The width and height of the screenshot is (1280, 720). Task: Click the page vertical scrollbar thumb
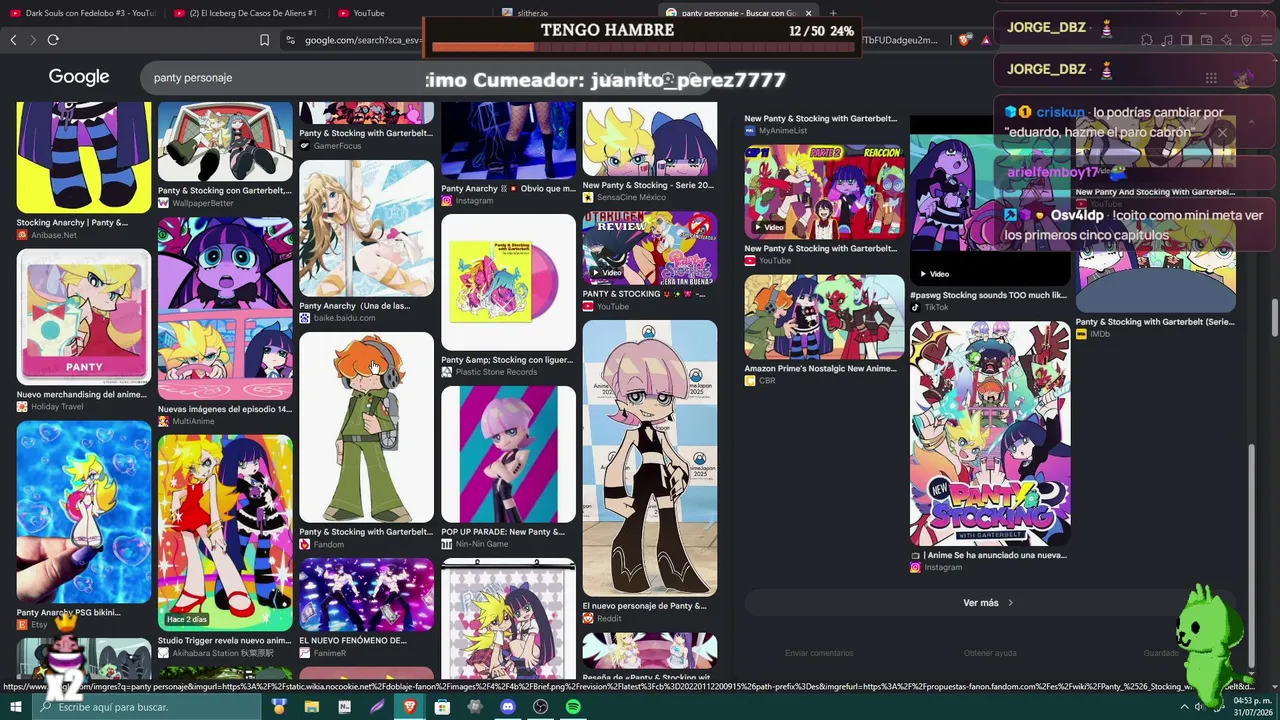1274,318
